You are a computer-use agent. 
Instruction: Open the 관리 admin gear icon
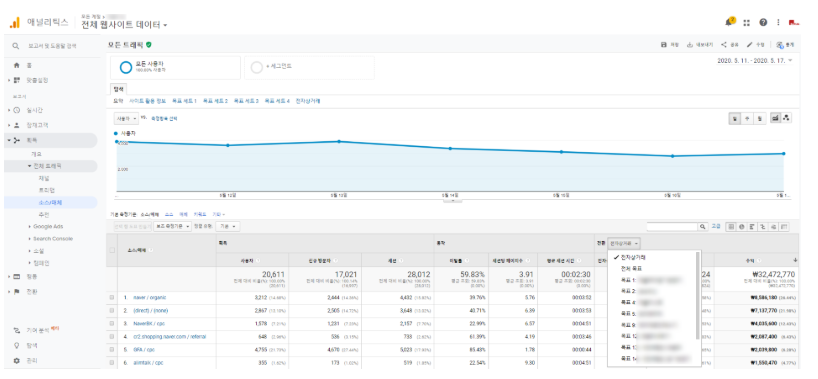tap(17, 361)
